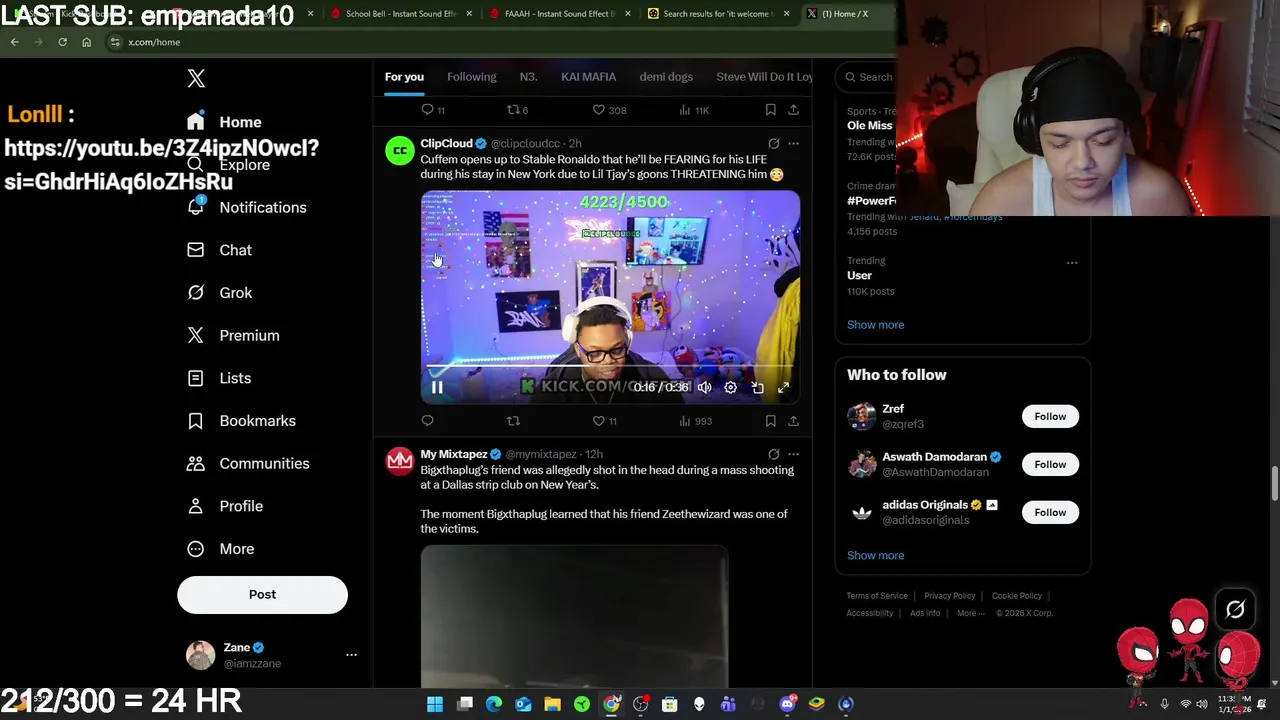The width and height of the screenshot is (1280, 720).
Task: Seek on the ClipCloud video progress bar
Action: 610,368
